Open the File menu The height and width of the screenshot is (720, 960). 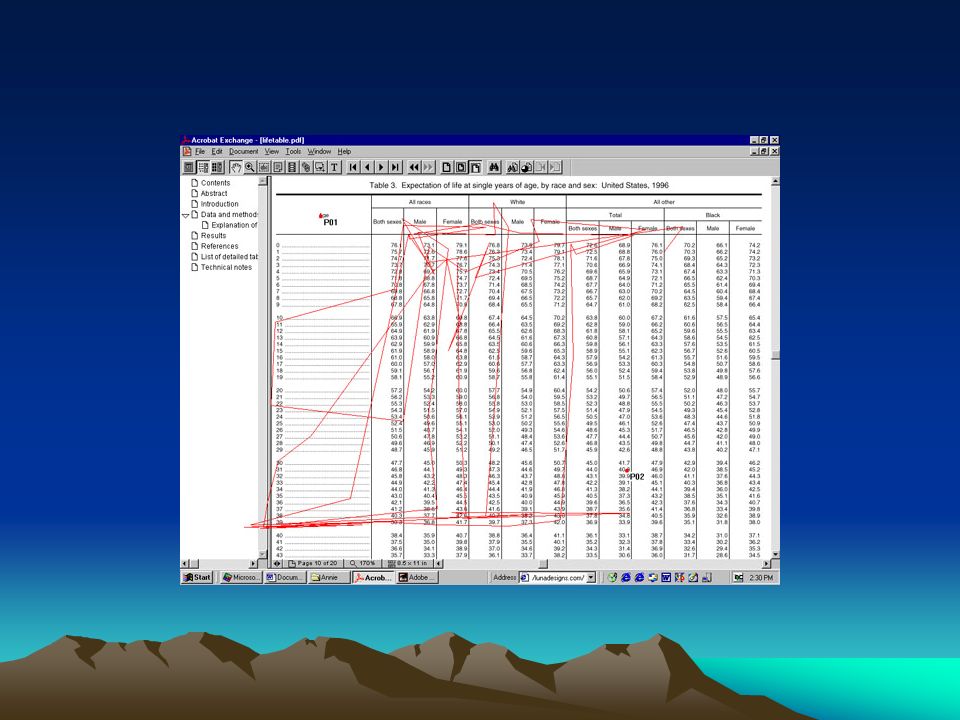click(200, 151)
